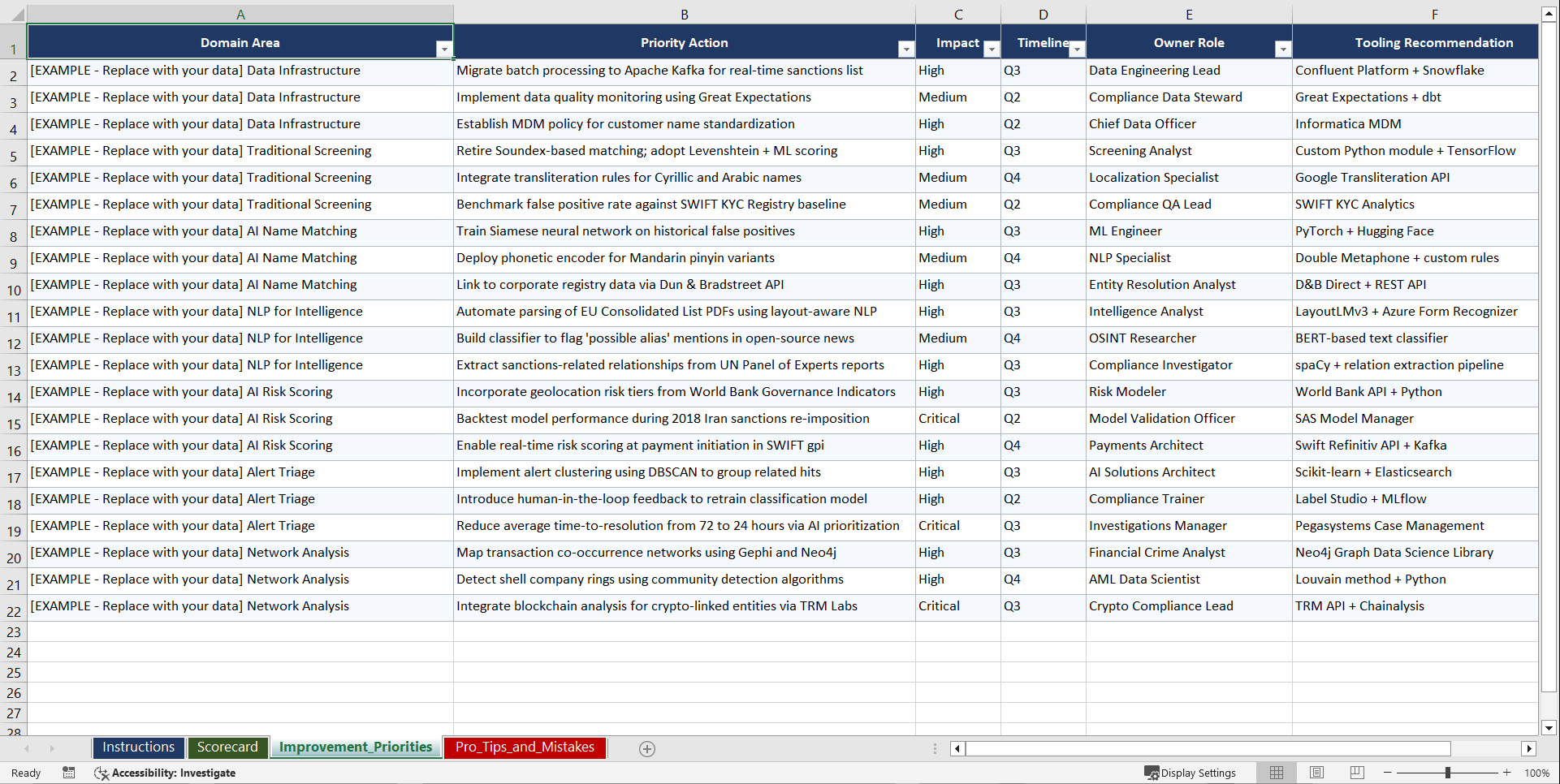1560x784 pixels.
Task: Switch to Normal view in status bar
Action: tap(1276, 773)
